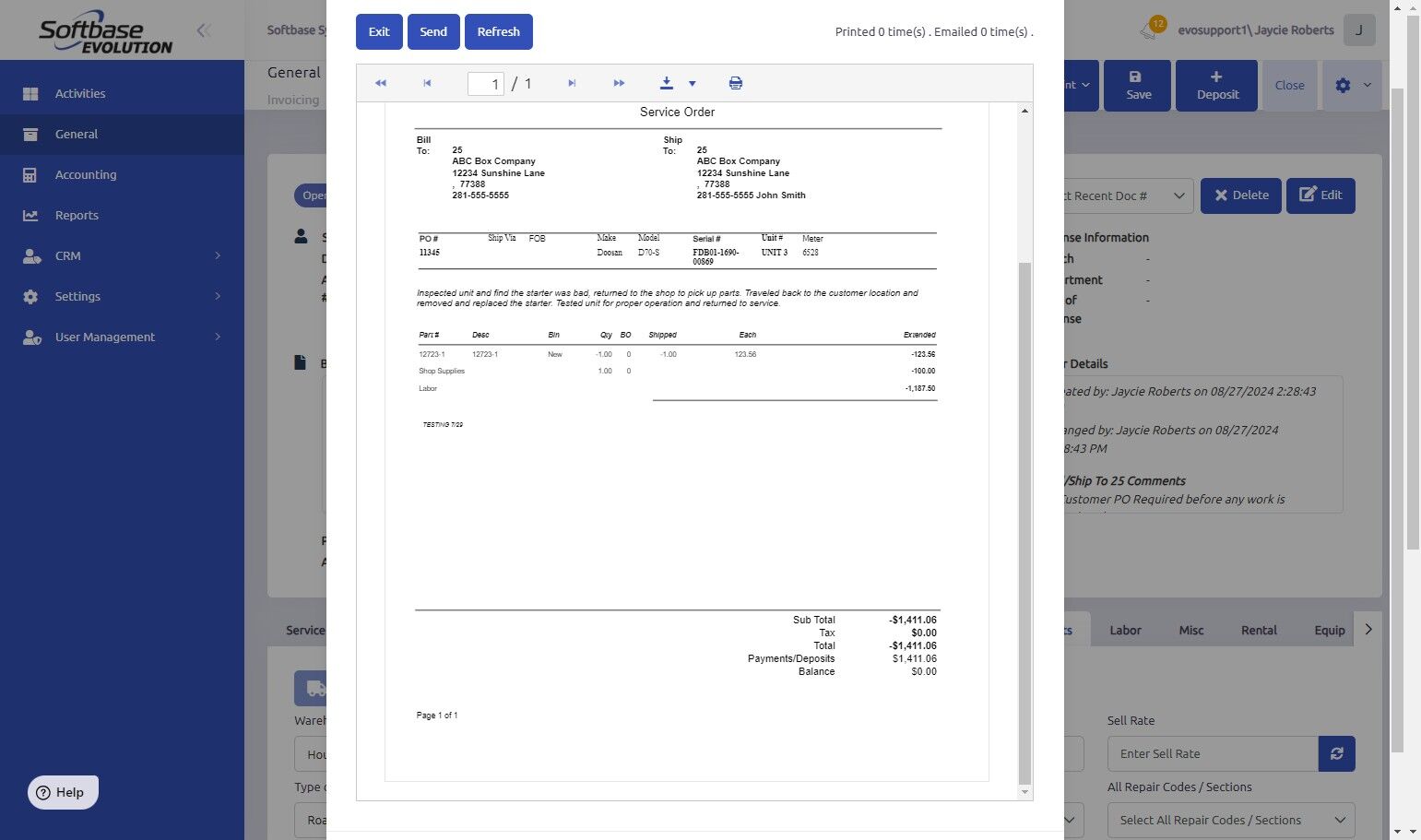1421x840 pixels.
Task: Edit the work order details
Action: pos(1320,195)
